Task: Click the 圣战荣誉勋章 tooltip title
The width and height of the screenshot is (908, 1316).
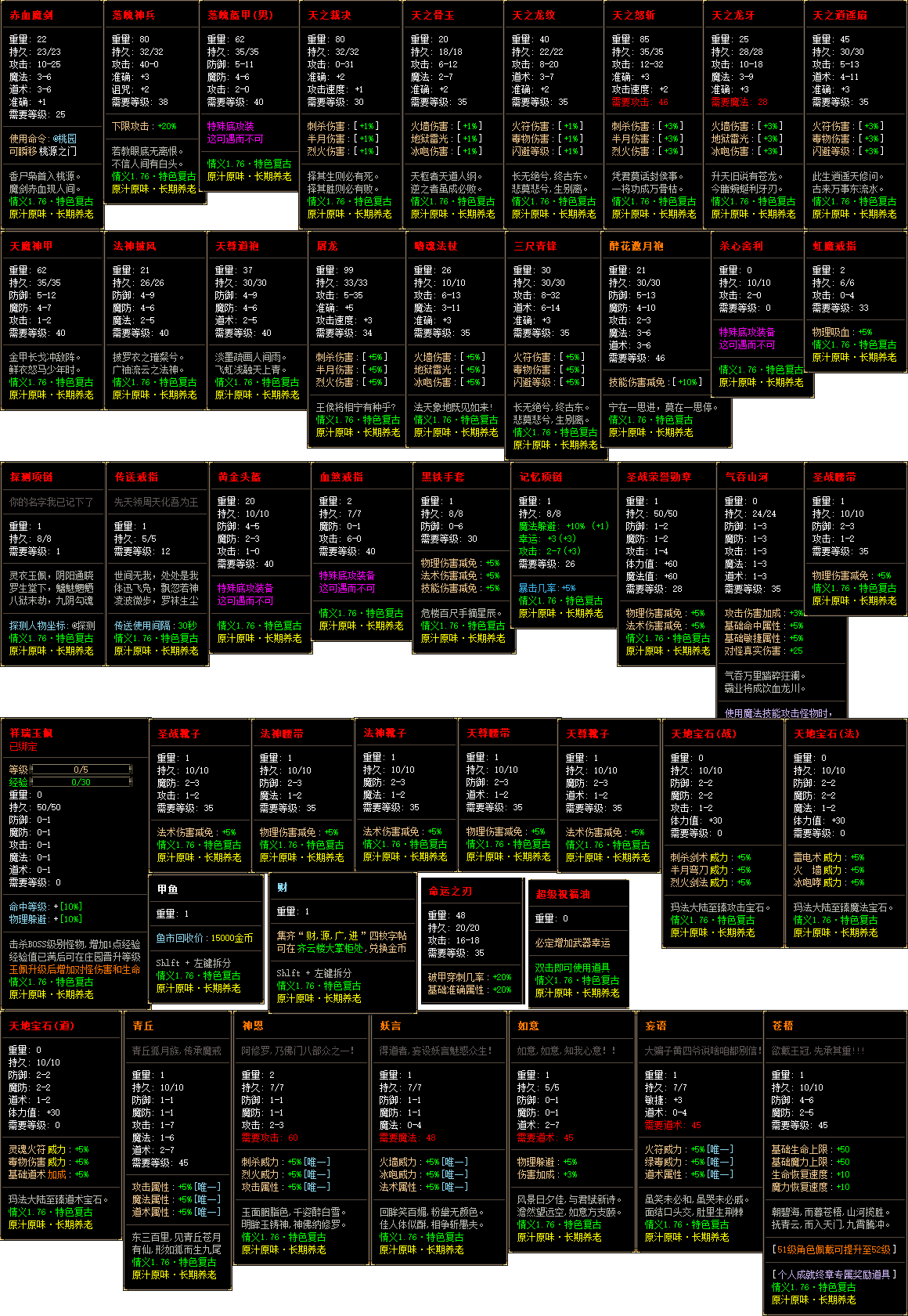Action: click(659, 478)
